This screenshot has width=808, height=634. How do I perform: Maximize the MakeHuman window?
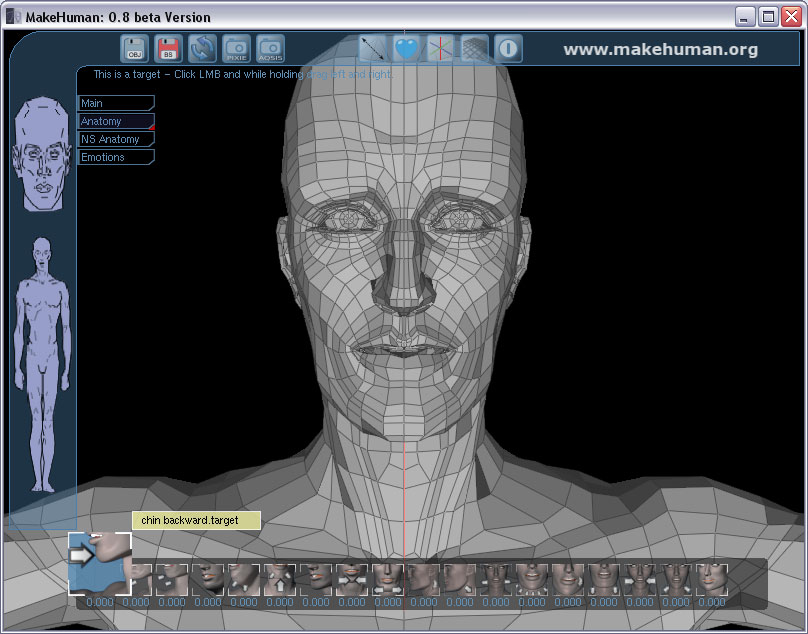(x=768, y=17)
